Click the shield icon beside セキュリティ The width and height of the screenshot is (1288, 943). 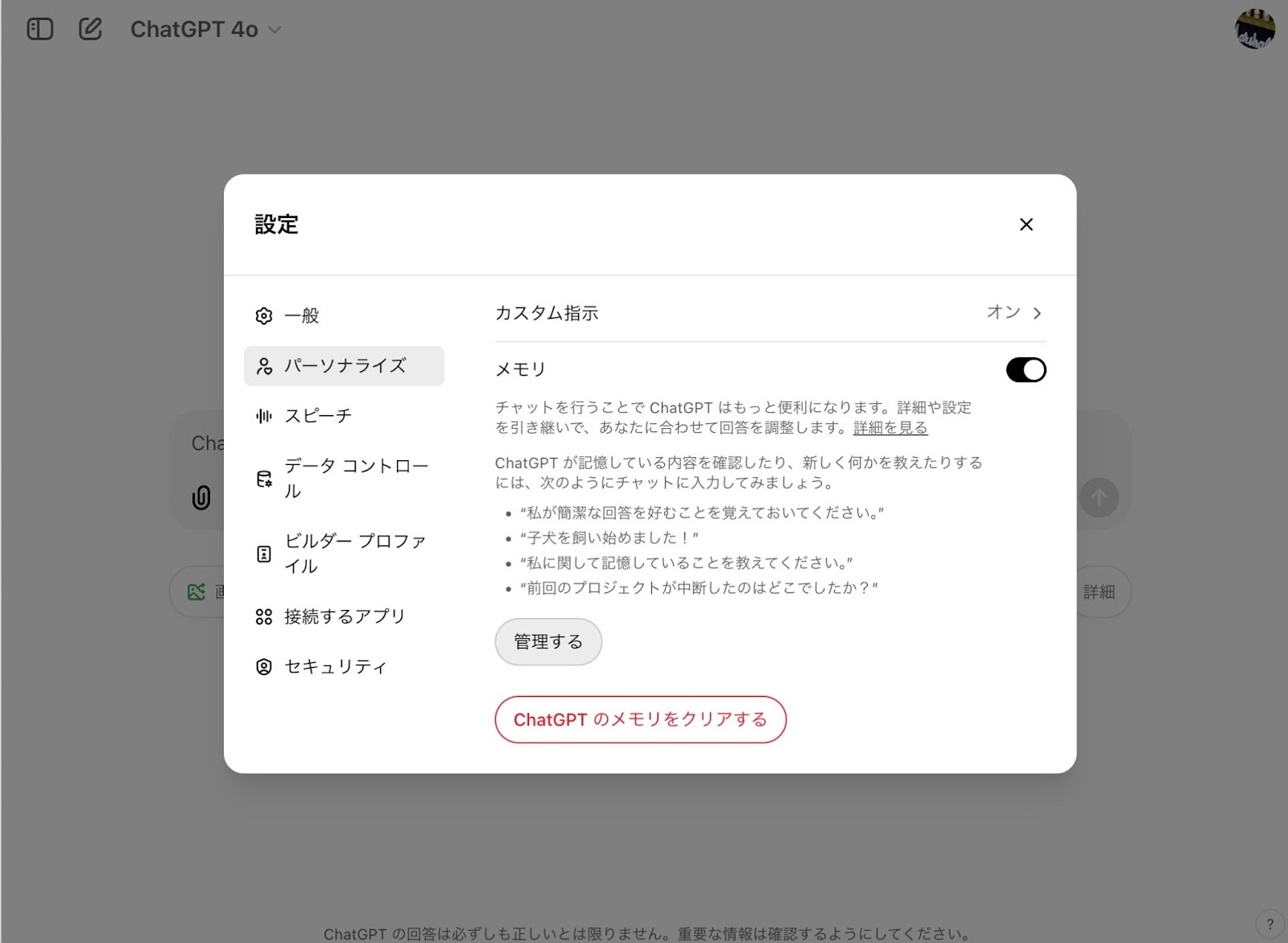click(264, 666)
